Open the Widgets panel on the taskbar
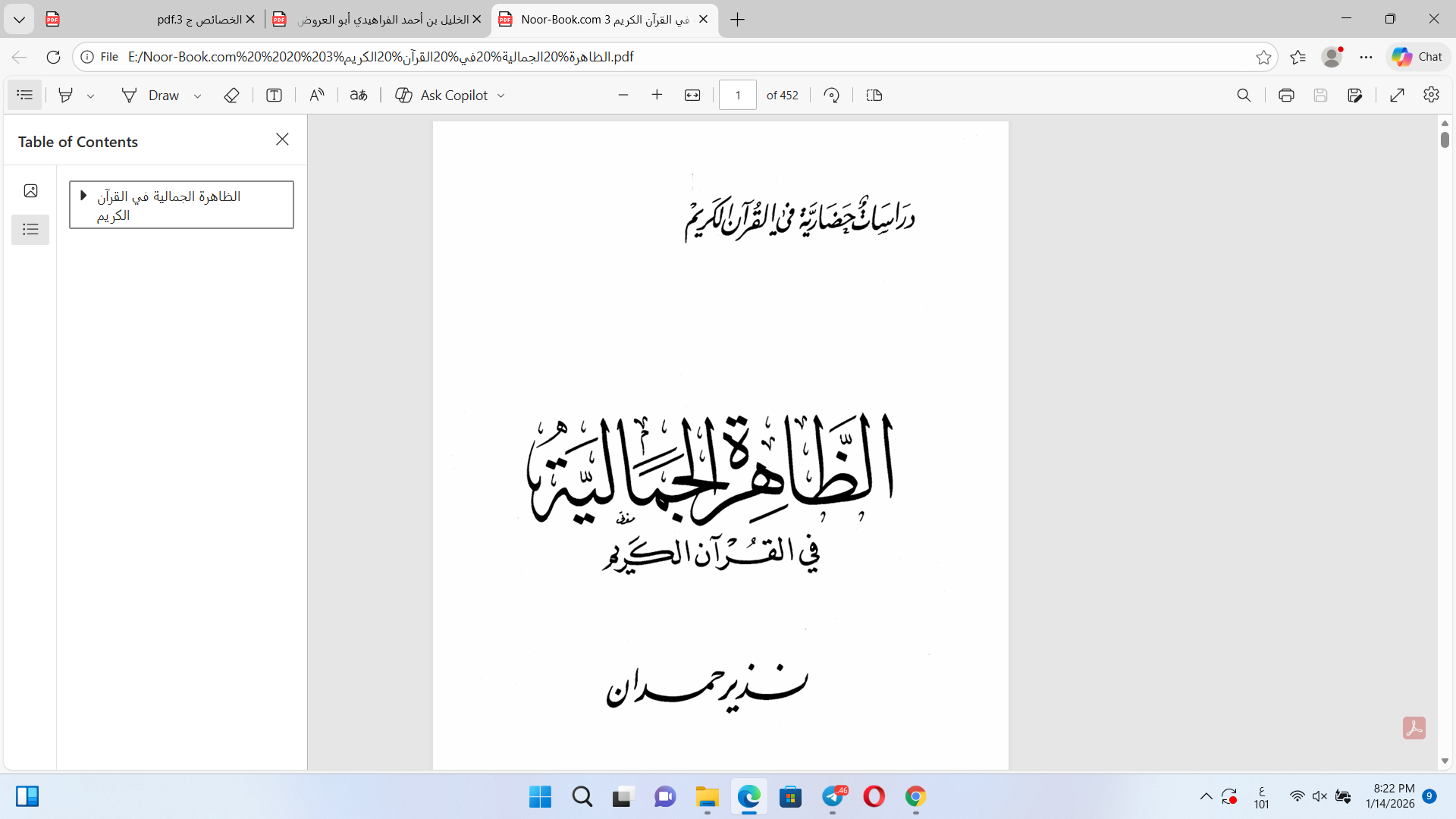This screenshot has height=819, width=1456. pyautogui.click(x=27, y=796)
